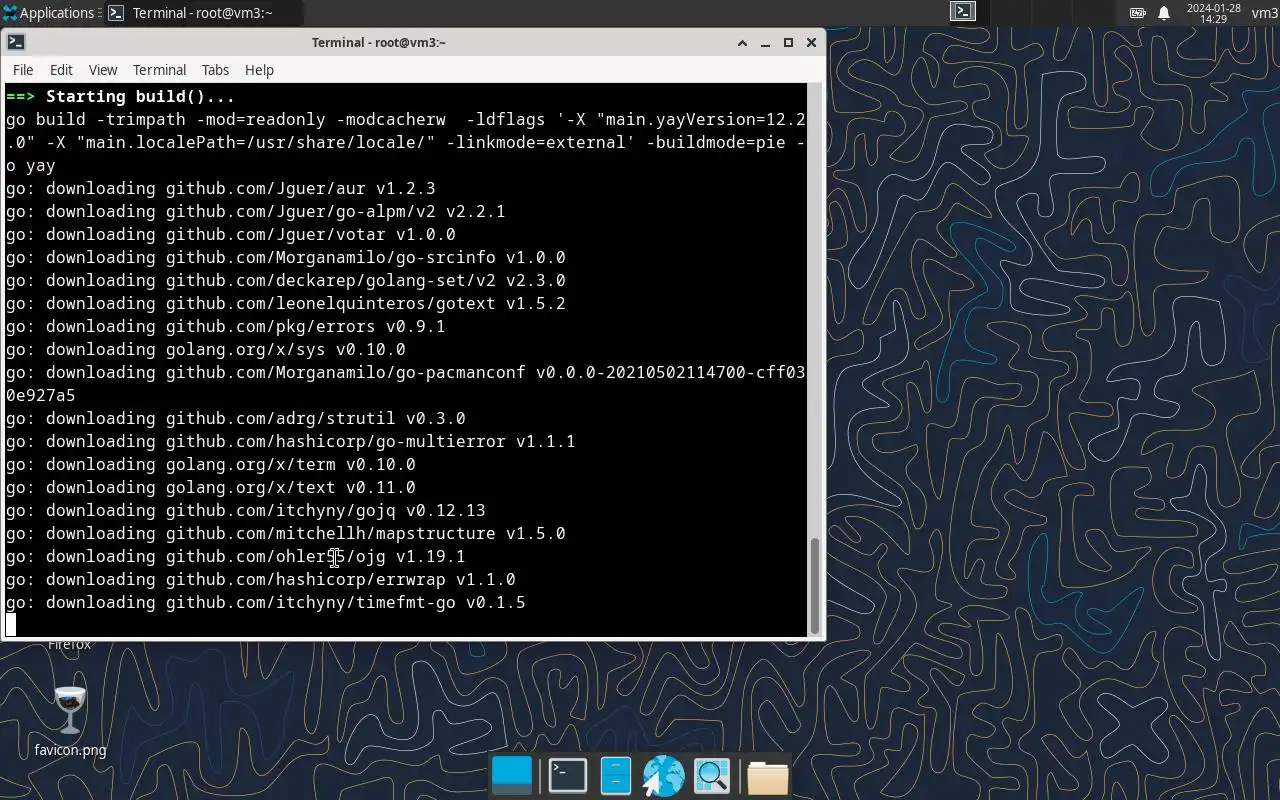Click the hashicorp/errwrap v1.1.0 line
The height and width of the screenshot is (800, 1280).
[260, 579]
